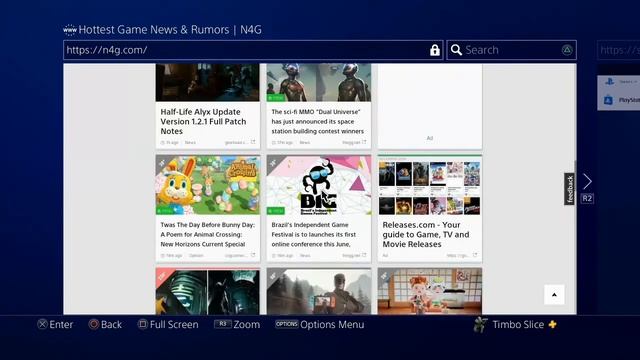
Task: Click the triangle button icon in the Search box
Action: pyautogui.click(x=567, y=50)
